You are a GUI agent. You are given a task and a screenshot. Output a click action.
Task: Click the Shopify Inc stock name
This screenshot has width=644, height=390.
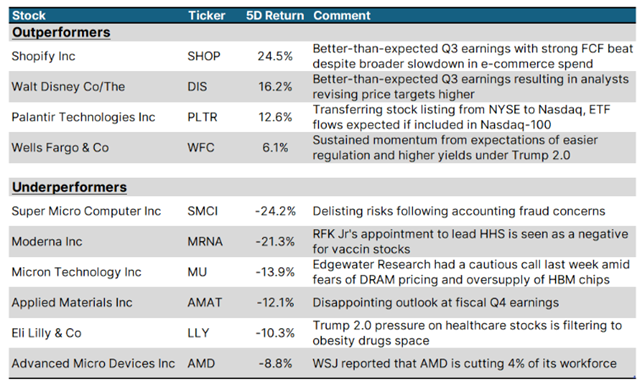[x=43, y=56]
